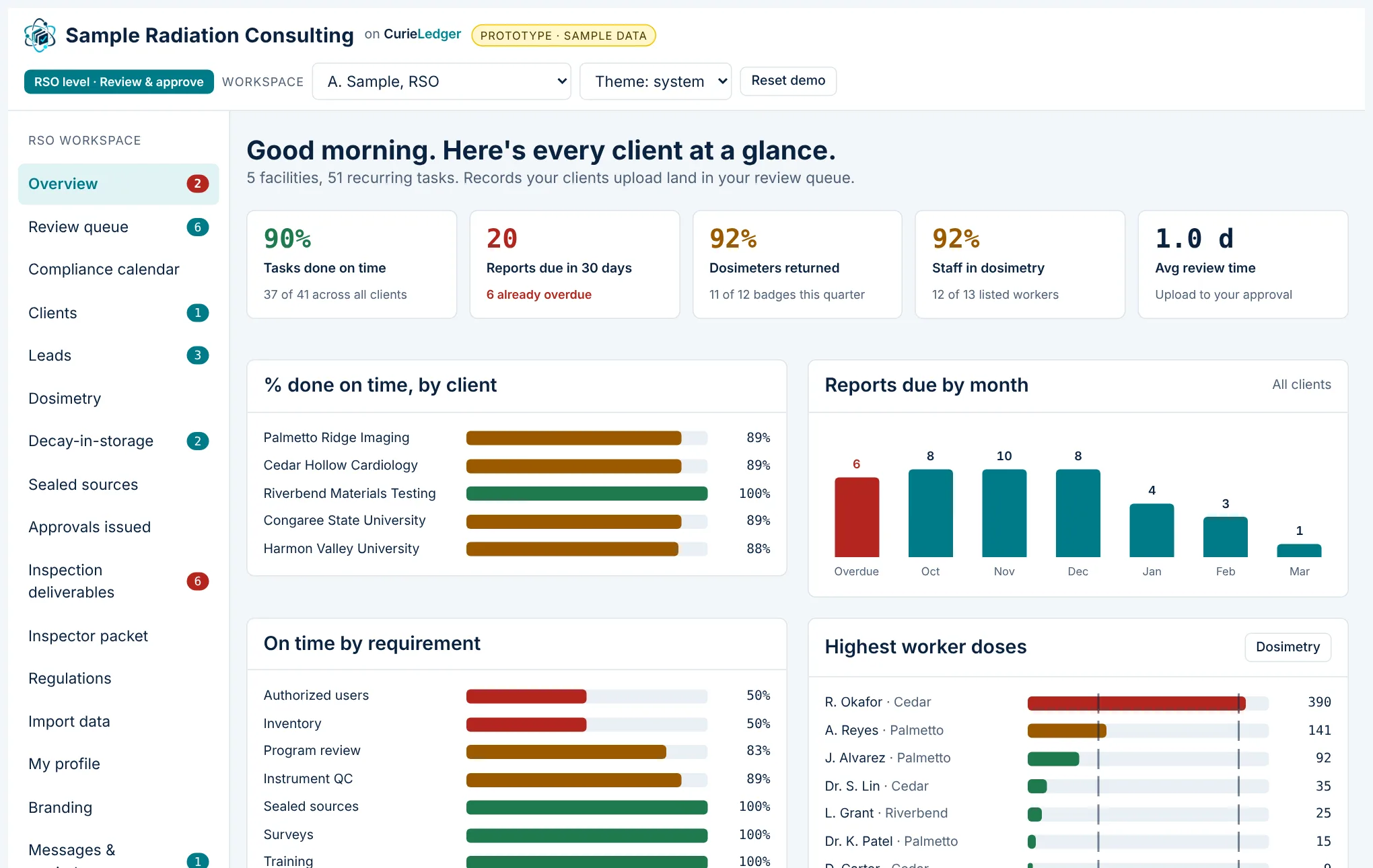1373x868 pixels.
Task: Click the Riverbend Materials Testing progress bar
Action: point(587,493)
